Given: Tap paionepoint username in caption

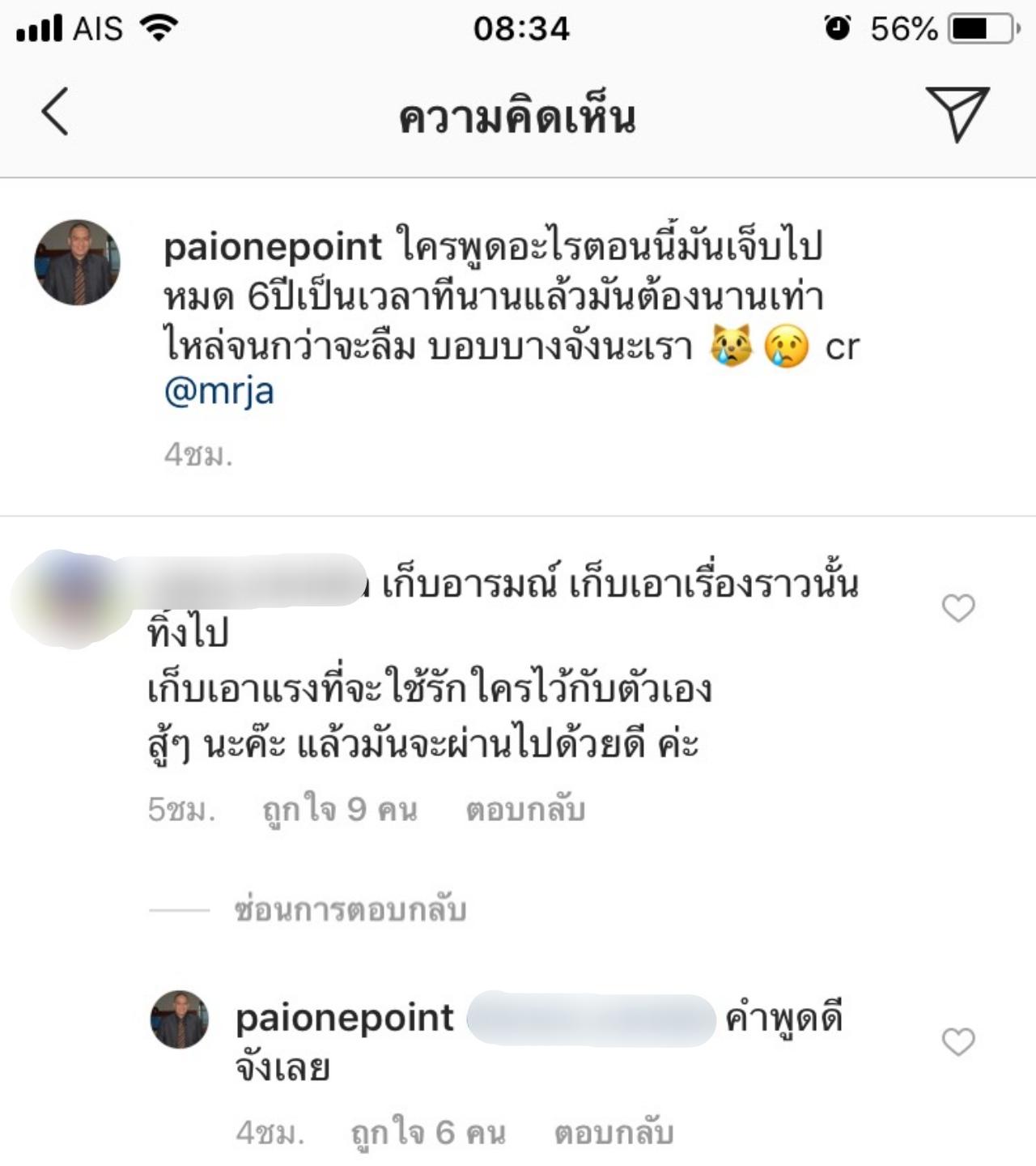Looking at the screenshot, I should pos(273,246).
